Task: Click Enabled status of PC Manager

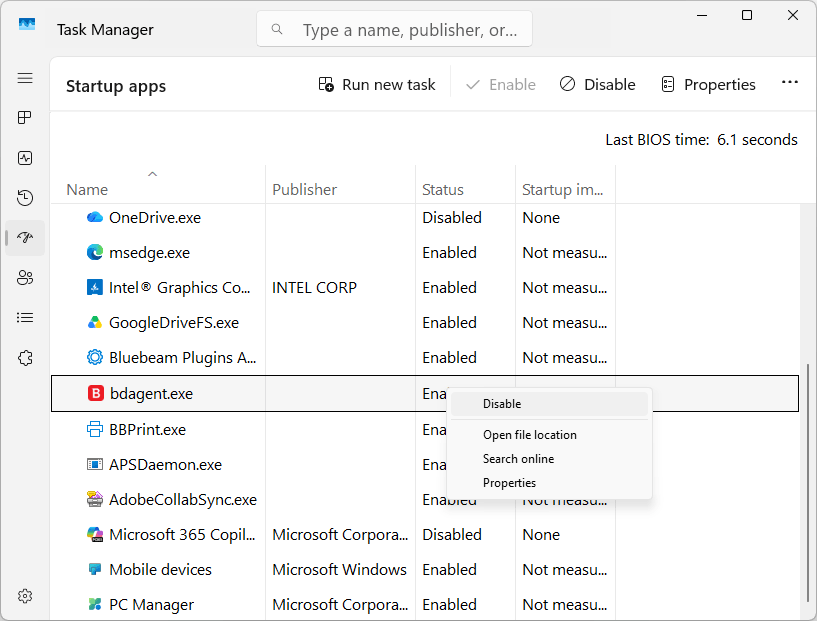Action: point(449,604)
